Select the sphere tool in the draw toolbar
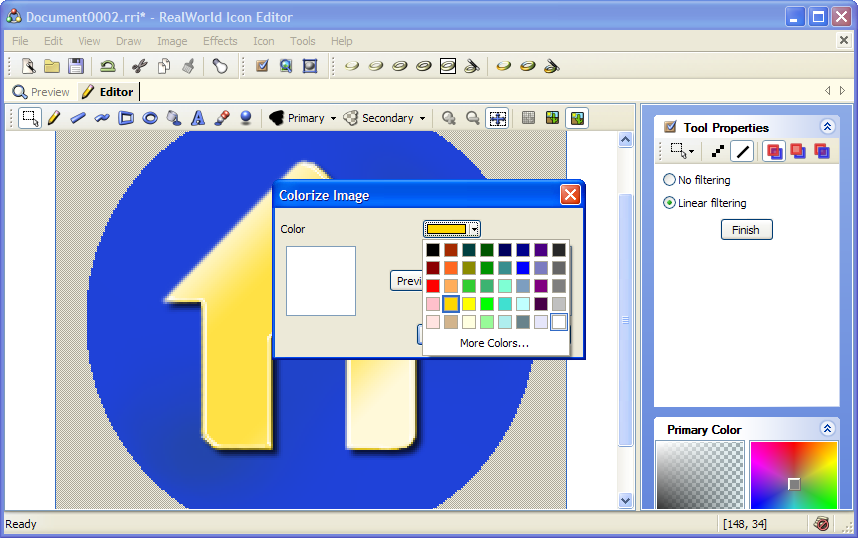Screen dimensions: 858x538 (x=246, y=118)
